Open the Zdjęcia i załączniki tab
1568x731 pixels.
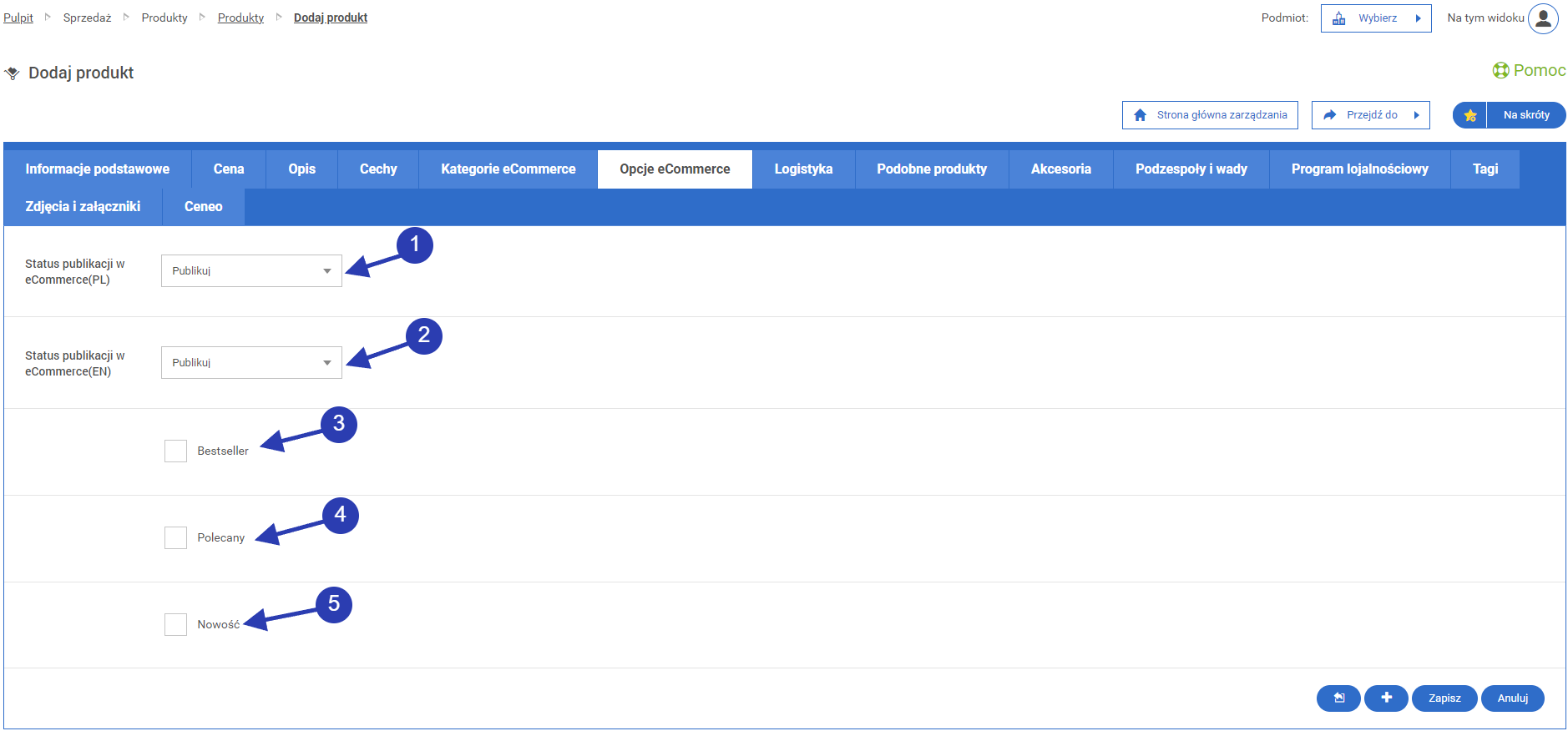pos(83,207)
